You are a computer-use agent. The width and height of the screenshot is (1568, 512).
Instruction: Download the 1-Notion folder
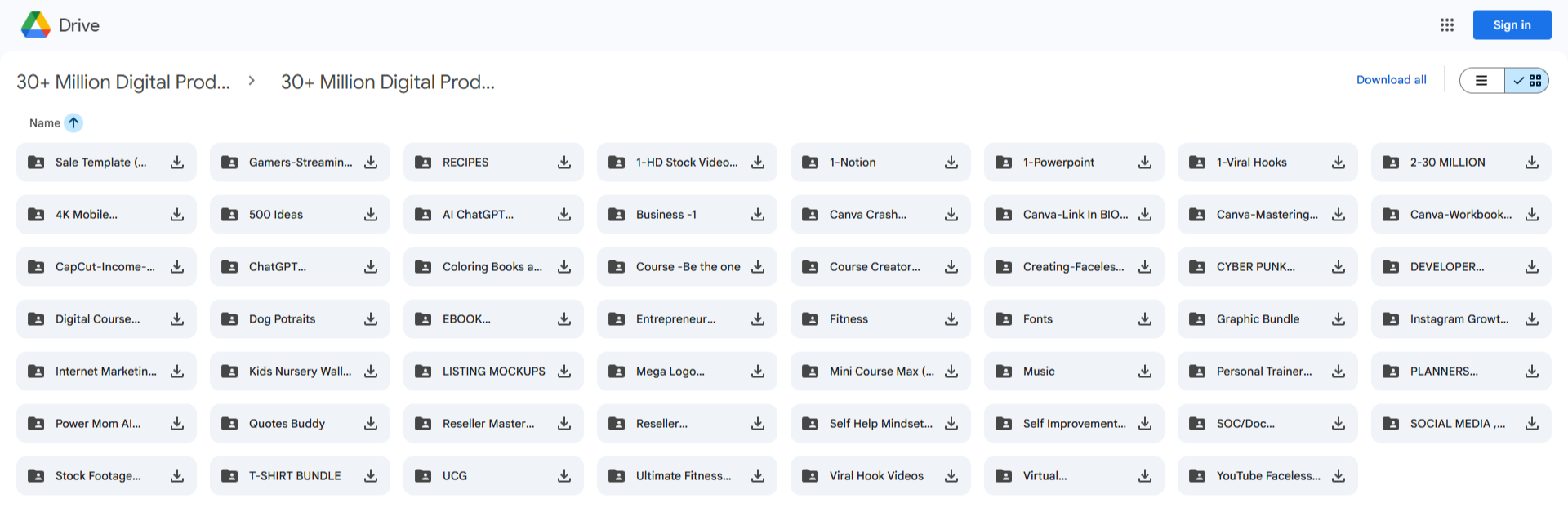coord(951,163)
